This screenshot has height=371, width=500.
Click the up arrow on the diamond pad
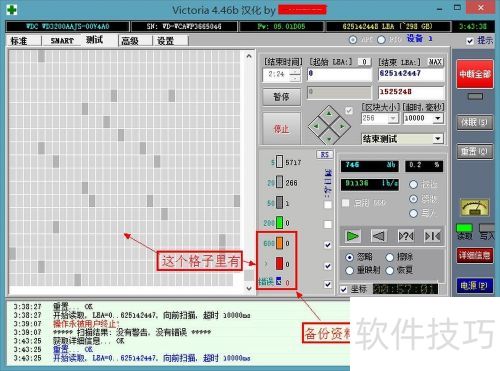pos(329,114)
